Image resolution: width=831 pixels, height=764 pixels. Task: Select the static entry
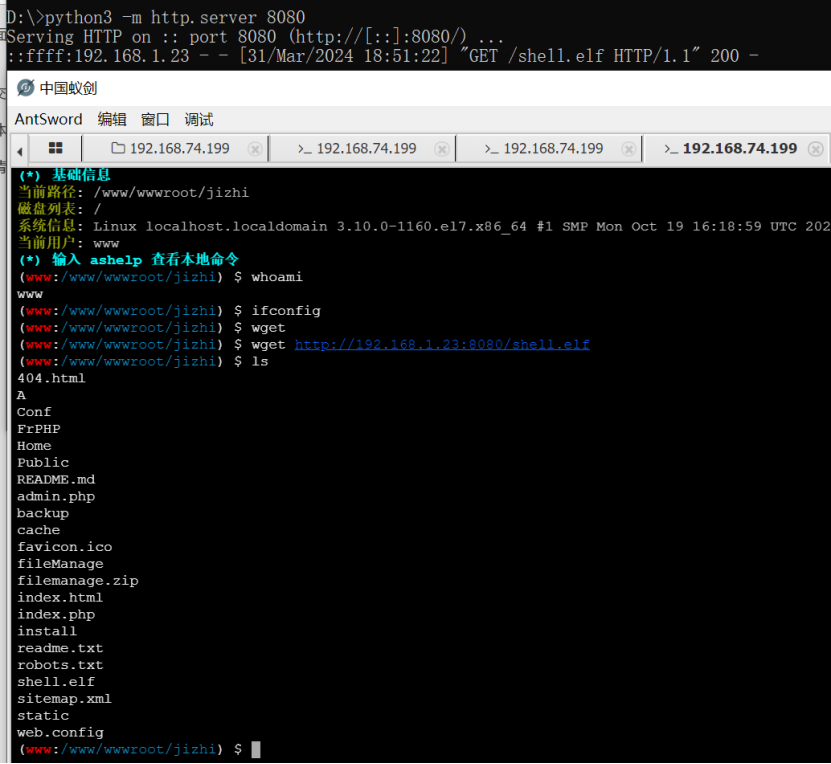tap(43, 716)
